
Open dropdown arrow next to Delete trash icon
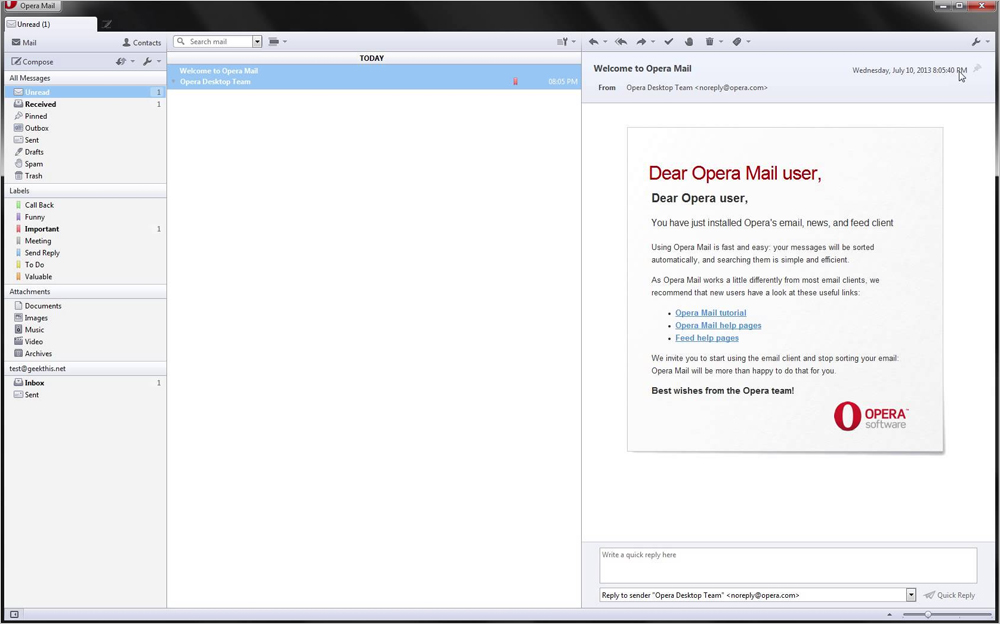(721, 41)
